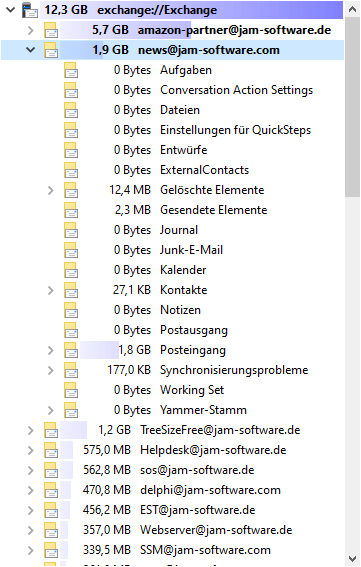361x567 pixels.
Task: Click the Aufgaben folder icon
Action: click(x=71, y=70)
